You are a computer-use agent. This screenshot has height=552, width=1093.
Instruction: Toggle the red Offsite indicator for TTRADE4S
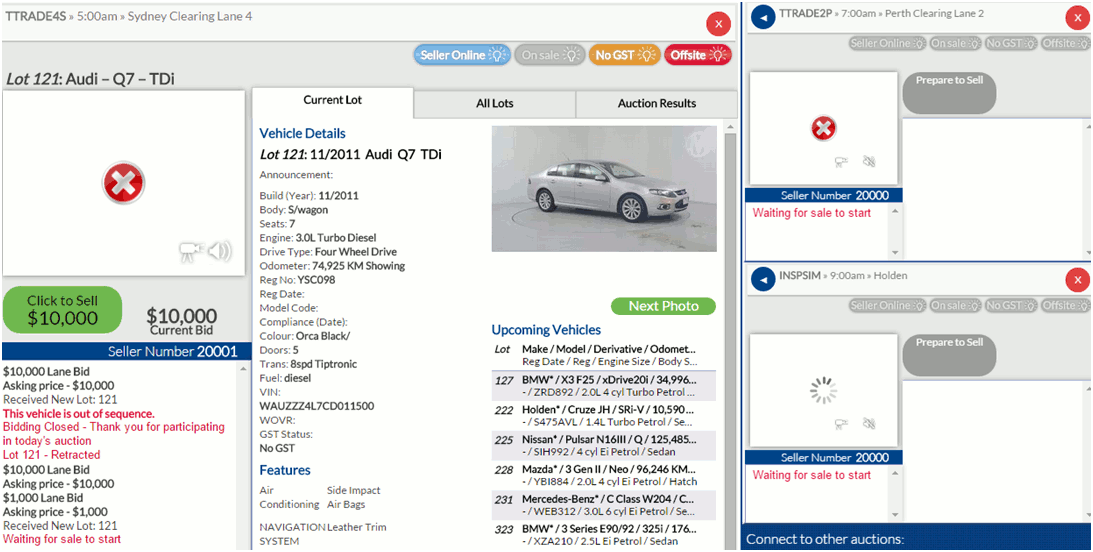(698, 55)
